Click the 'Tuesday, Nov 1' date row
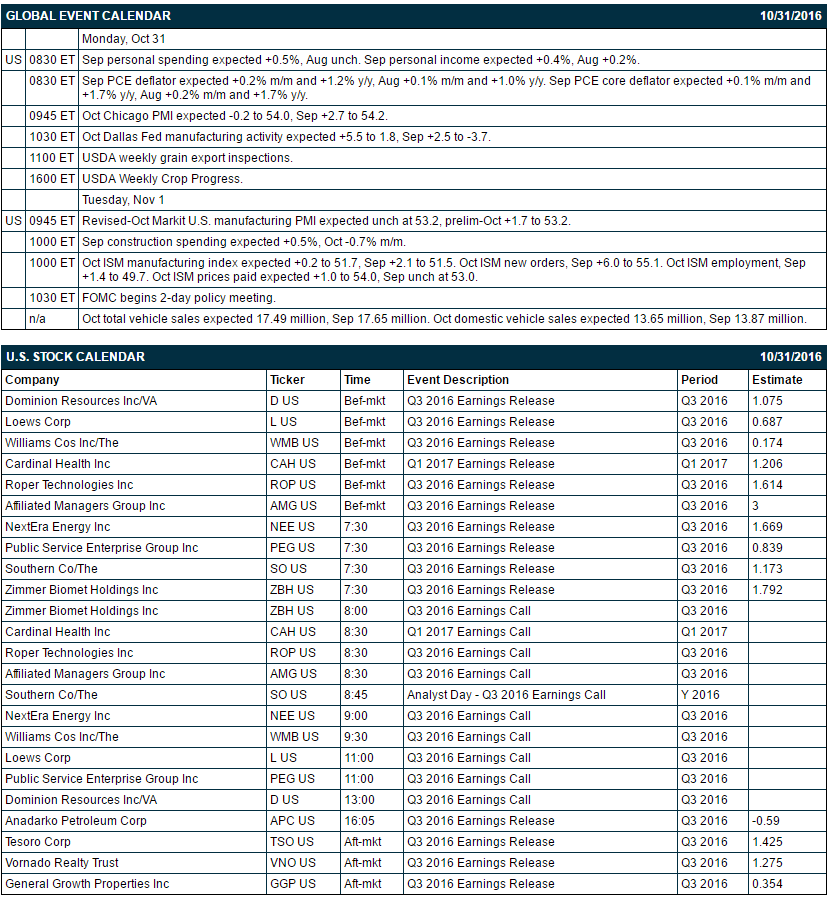 [x=123, y=200]
